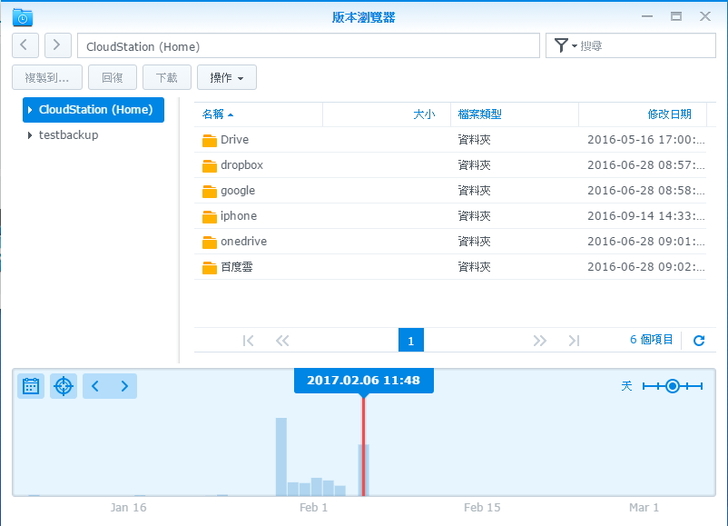Click the search filter funnel icon

coord(561,46)
